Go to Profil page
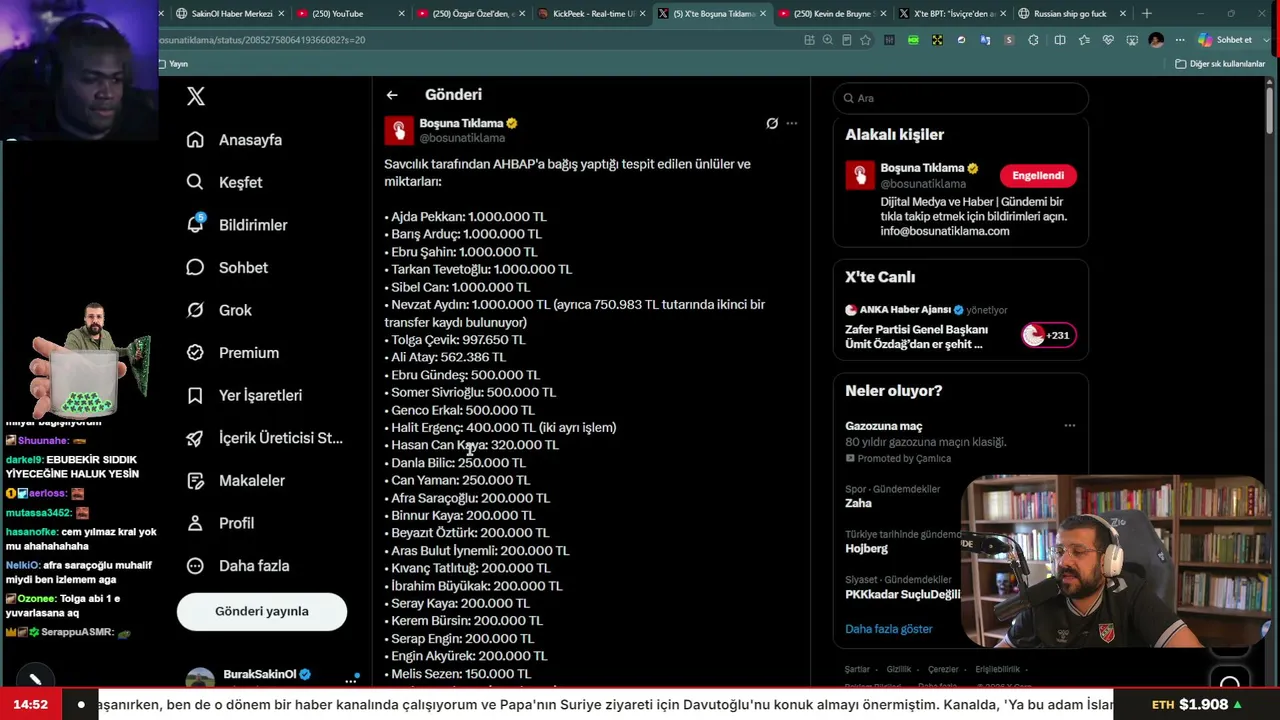Viewport: 1280px width, 720px height. (x=220, y=523)
